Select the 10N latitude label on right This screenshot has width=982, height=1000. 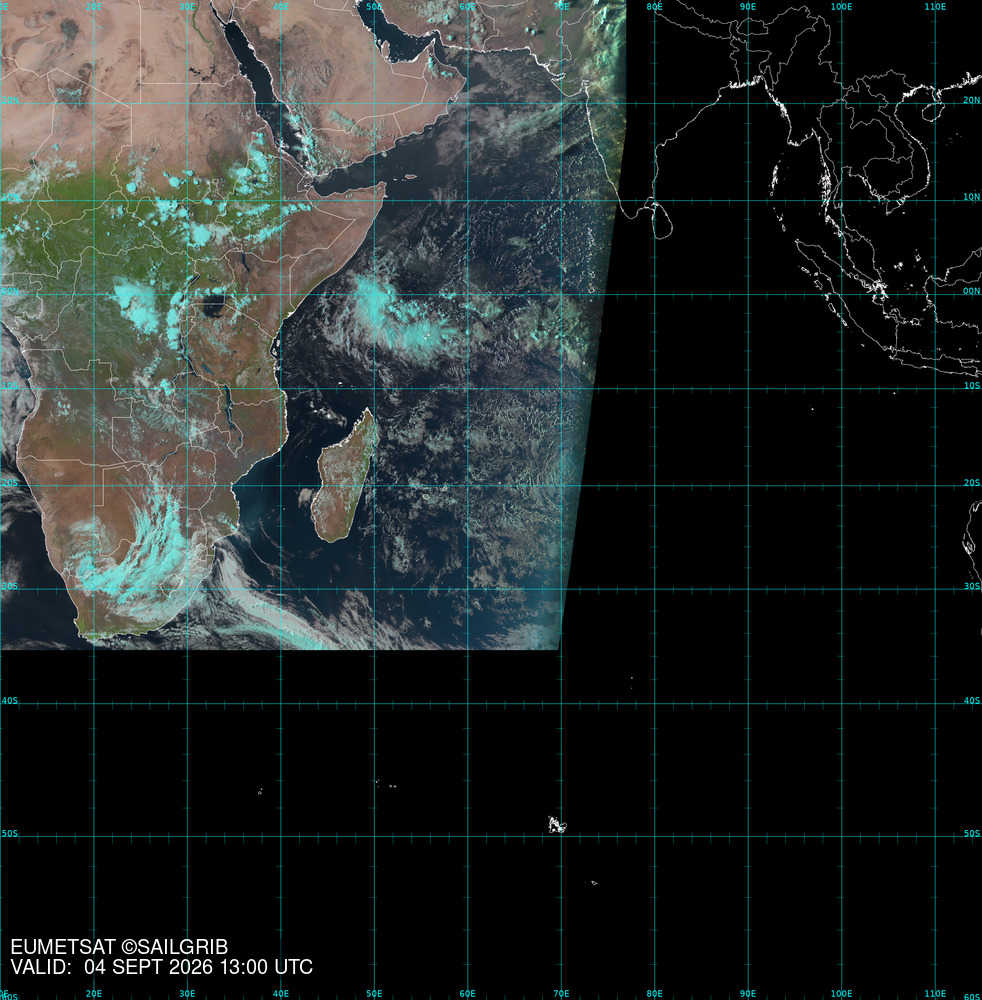pos(971,196)
